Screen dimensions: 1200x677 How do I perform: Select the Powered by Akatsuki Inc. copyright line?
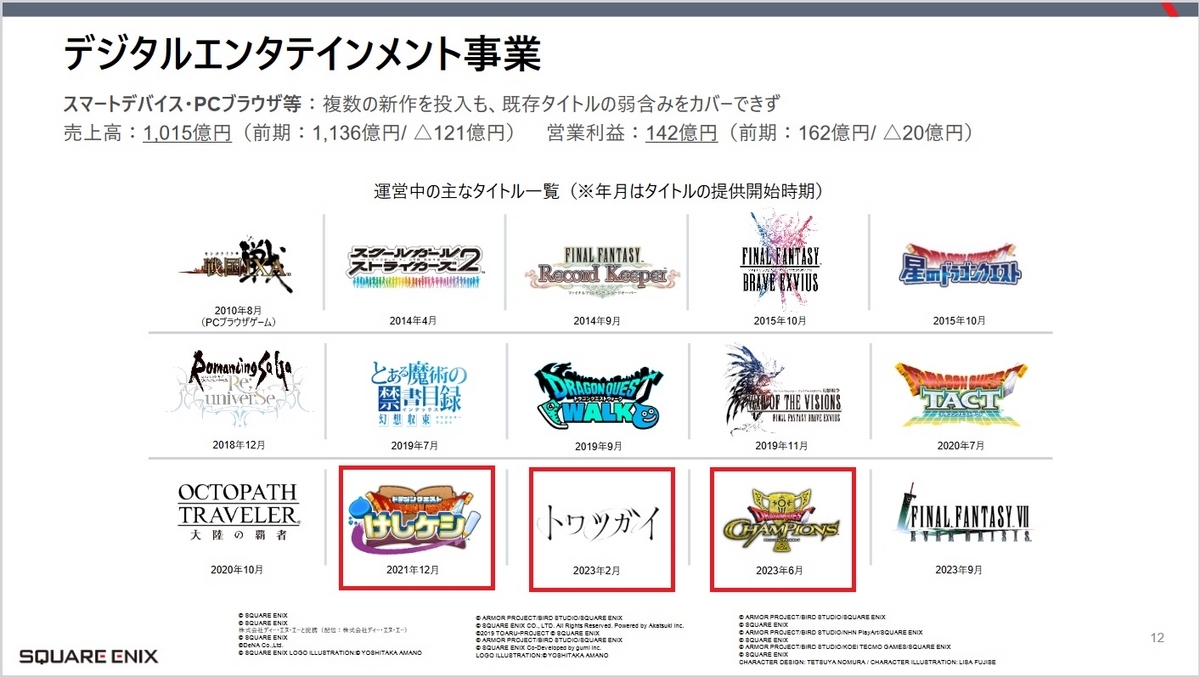tap(580, 624)
